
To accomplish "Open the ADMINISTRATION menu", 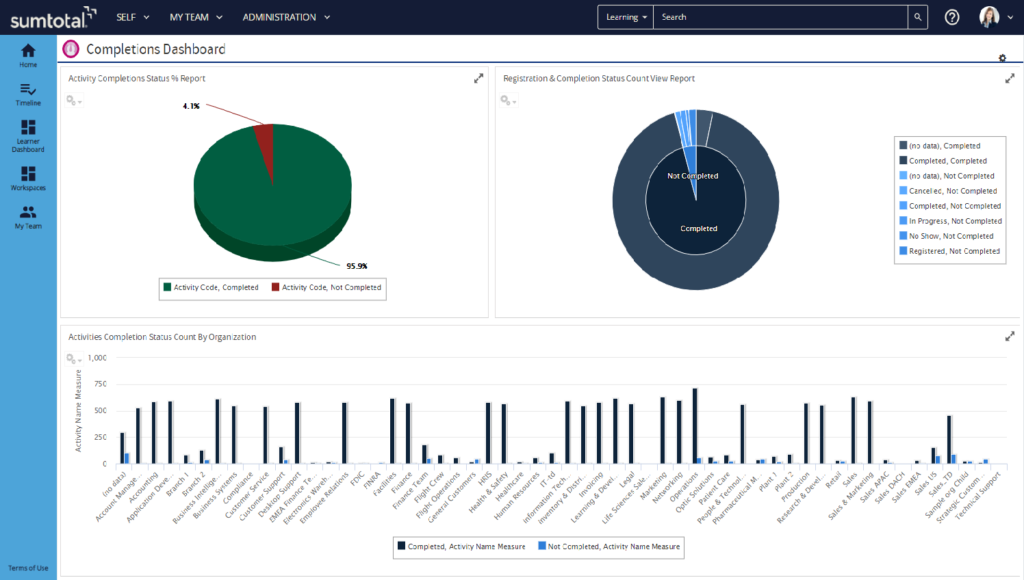I will click(x=286, y=17).
